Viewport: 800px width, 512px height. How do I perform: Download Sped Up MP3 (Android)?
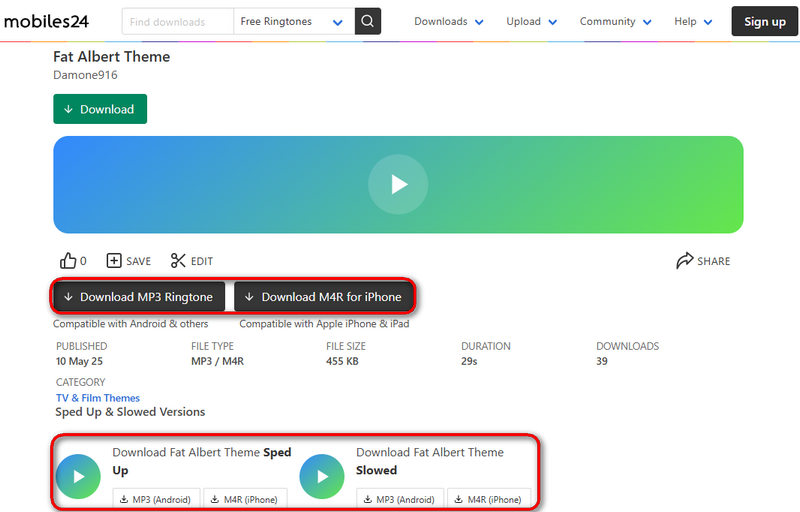(x=156, y=499)
